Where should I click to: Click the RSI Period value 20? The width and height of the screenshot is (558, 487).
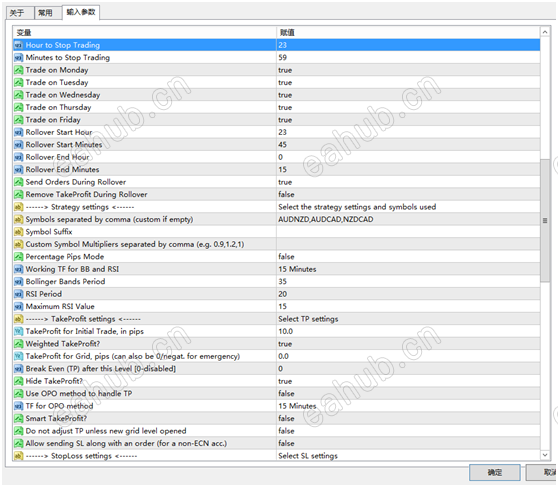pyautogui.click(x=408, y=294)
